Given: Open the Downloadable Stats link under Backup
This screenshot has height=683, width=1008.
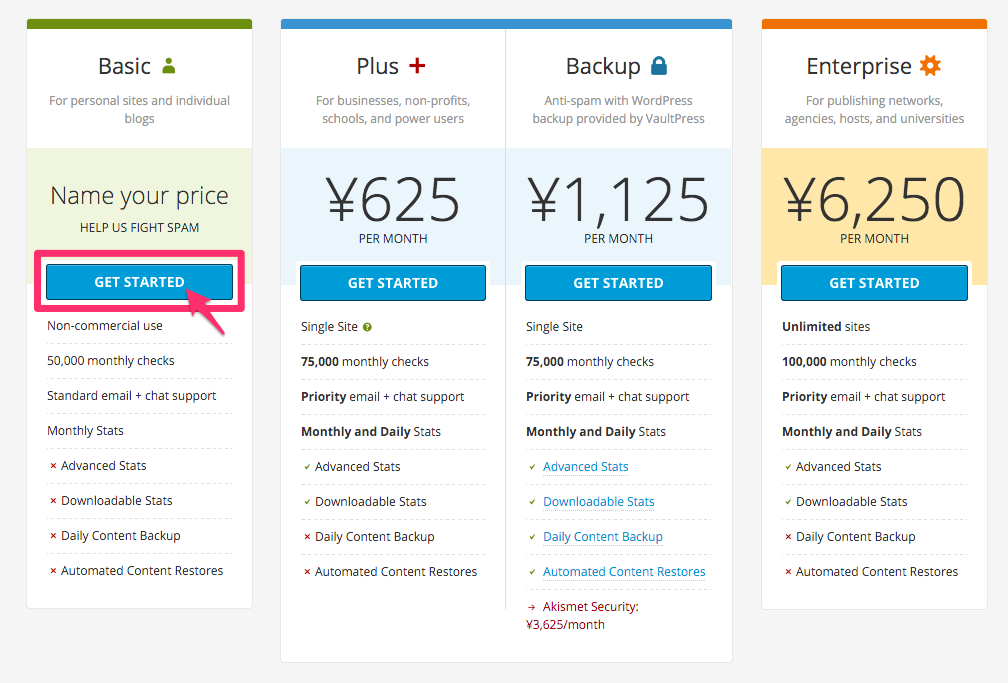Looking at the screenshot, I should click(598, 502).
